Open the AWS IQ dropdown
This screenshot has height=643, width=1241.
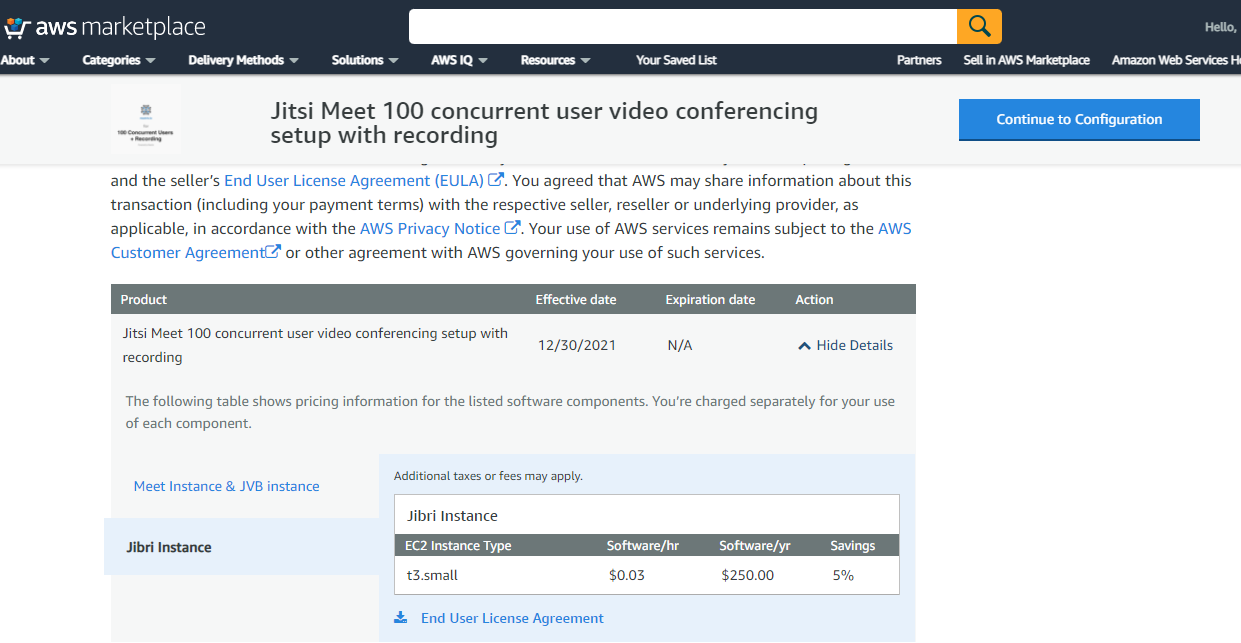click(x=459, y=60)
